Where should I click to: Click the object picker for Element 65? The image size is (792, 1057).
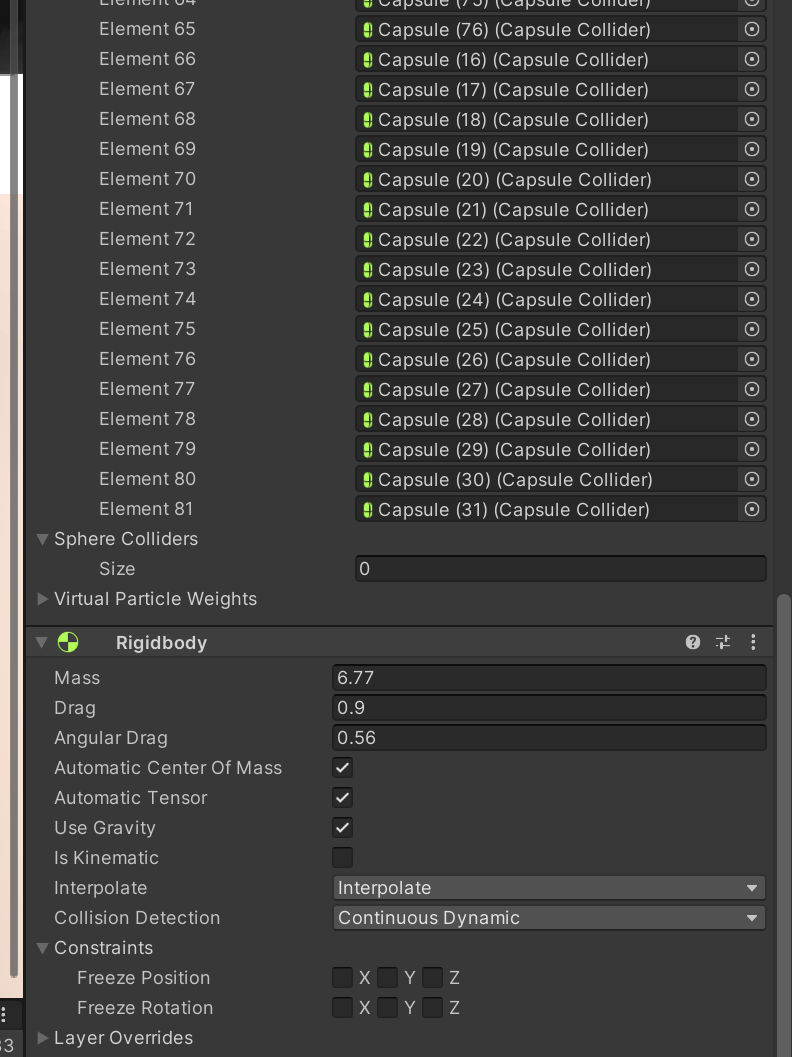coord(752,30)
